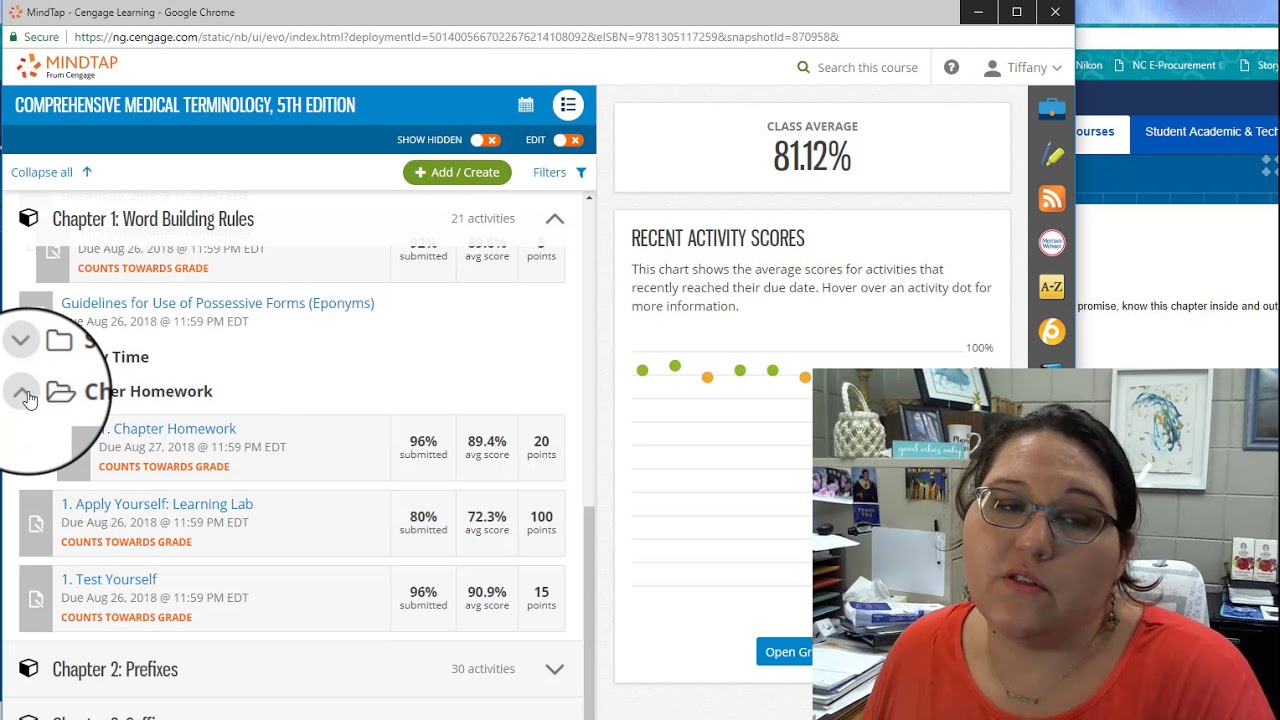Image resolution: width=1280 pixels, height=720 pixels.
Task: Click the first orange dot in scores chart
Action: click(708, 377)
